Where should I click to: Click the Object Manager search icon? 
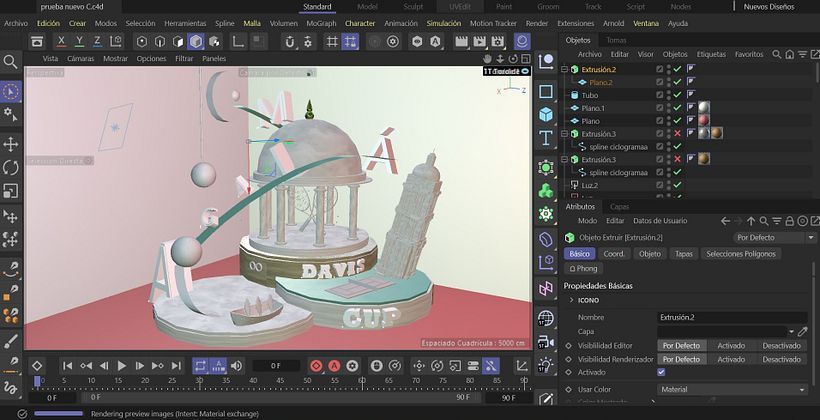777,54
